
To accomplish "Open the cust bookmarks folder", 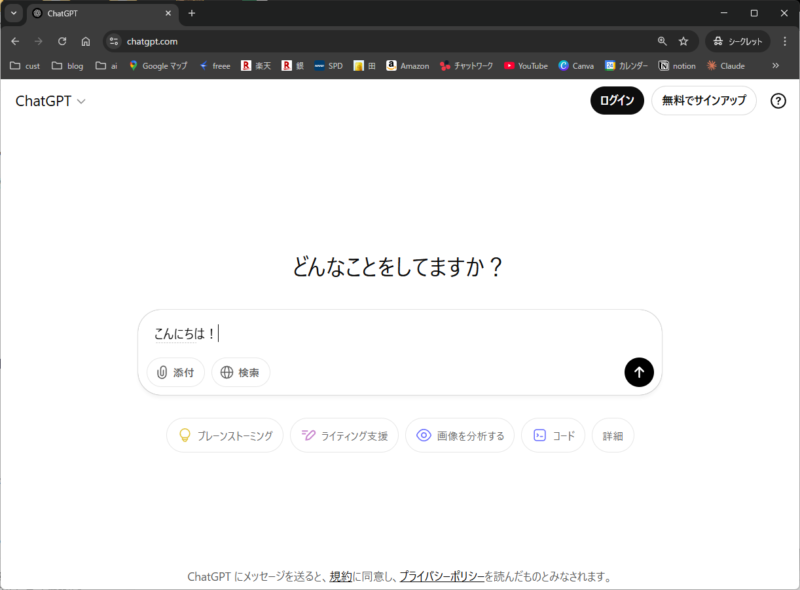I will coord(25,66).
